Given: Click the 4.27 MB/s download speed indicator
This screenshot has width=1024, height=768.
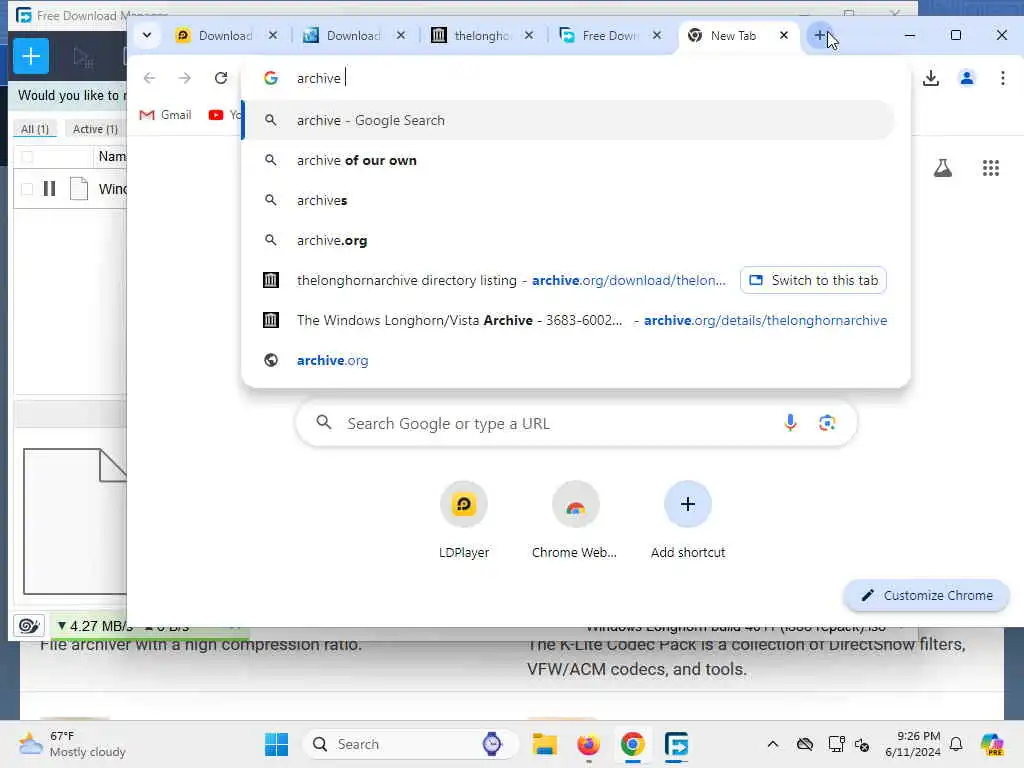Looking at the screenshot, I should tap(95, 626).
